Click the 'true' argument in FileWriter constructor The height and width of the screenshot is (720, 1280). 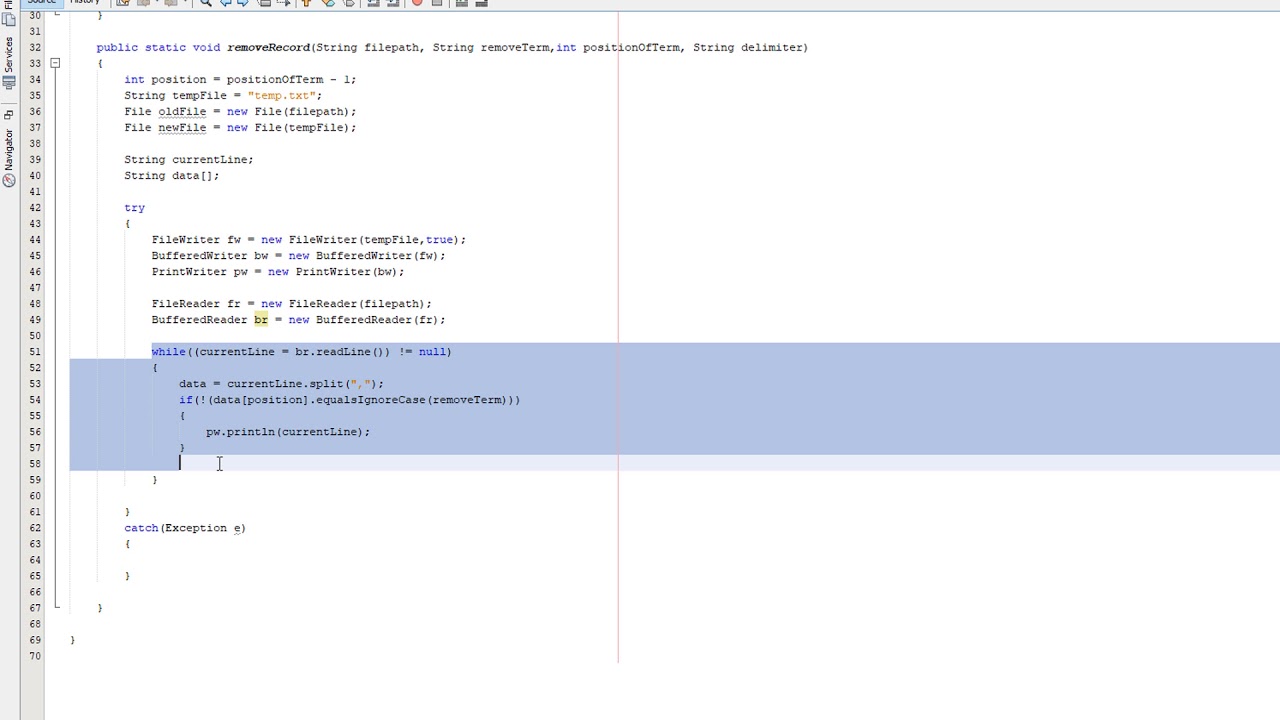[x=439, y=239]
